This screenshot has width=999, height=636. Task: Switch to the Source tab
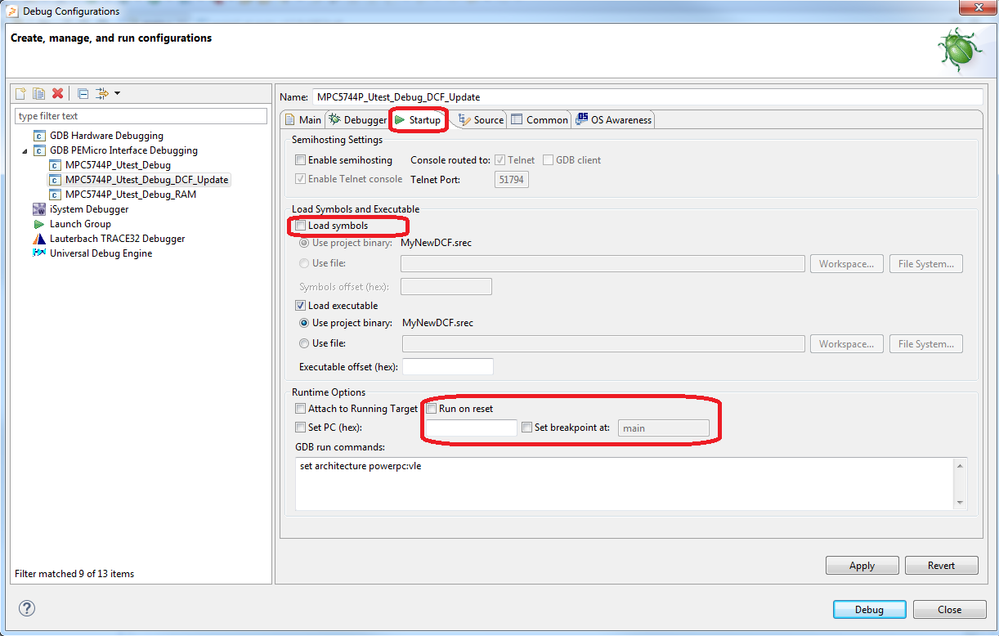pos(482,120)
